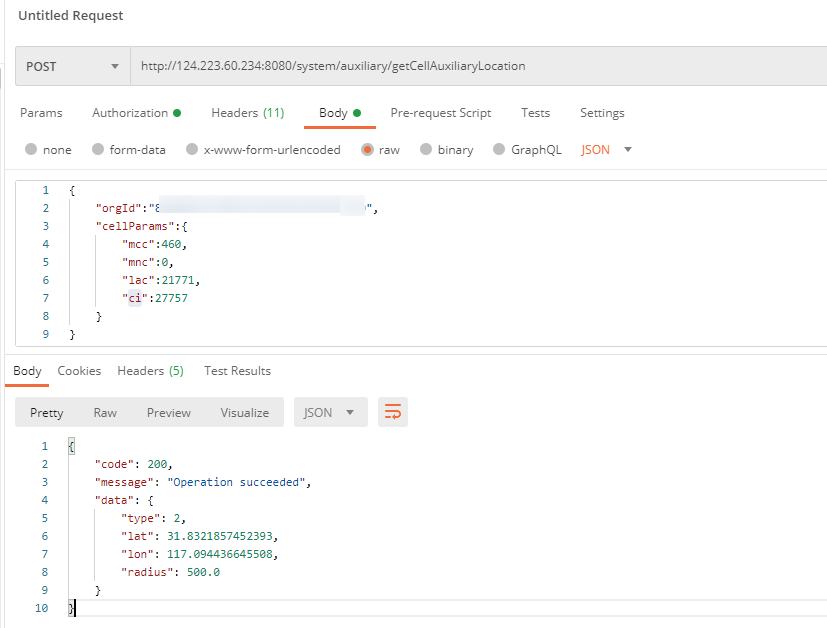Select the raw body radio button

pos(368,150)
